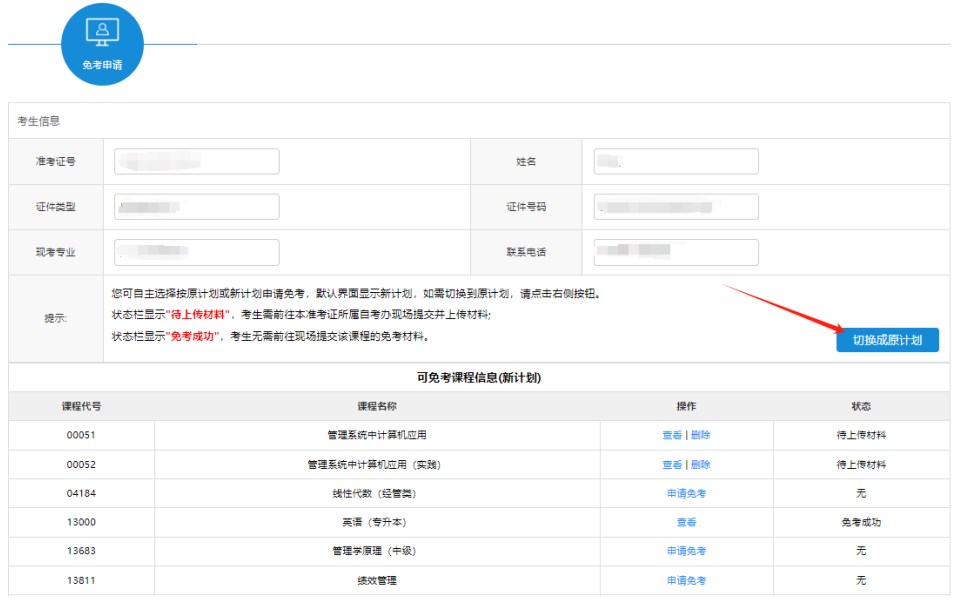Click the 操作 column header

686,407
